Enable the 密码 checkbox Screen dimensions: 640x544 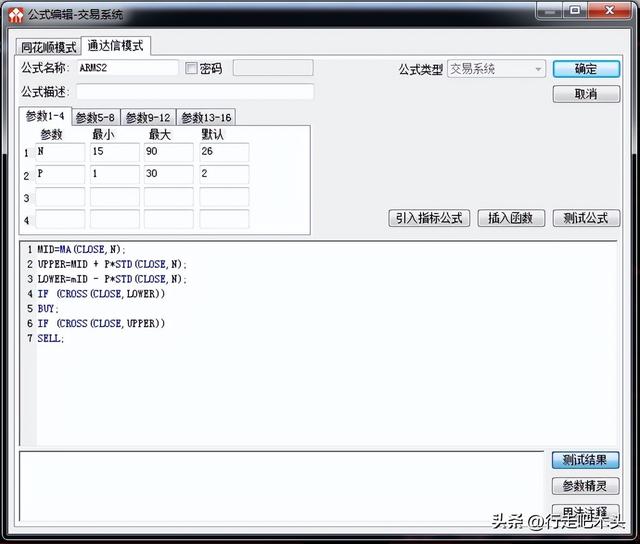(x=191, y=68)
